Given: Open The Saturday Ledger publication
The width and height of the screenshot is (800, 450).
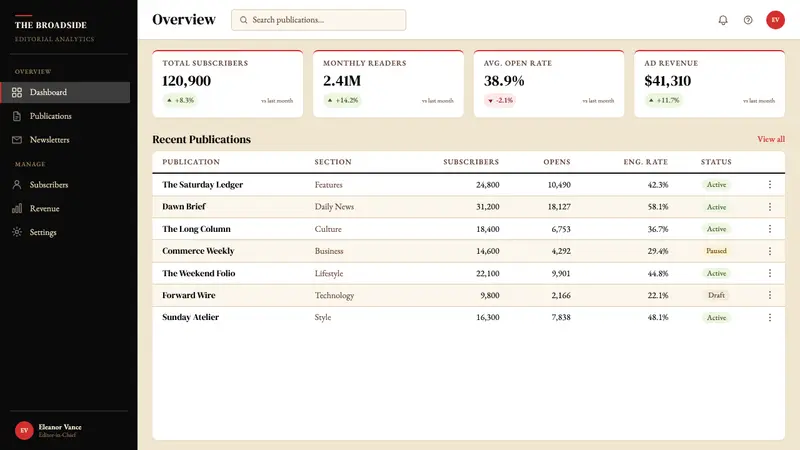Looking at the screenshot, I should pyautogui.click(x=203, y=185).
